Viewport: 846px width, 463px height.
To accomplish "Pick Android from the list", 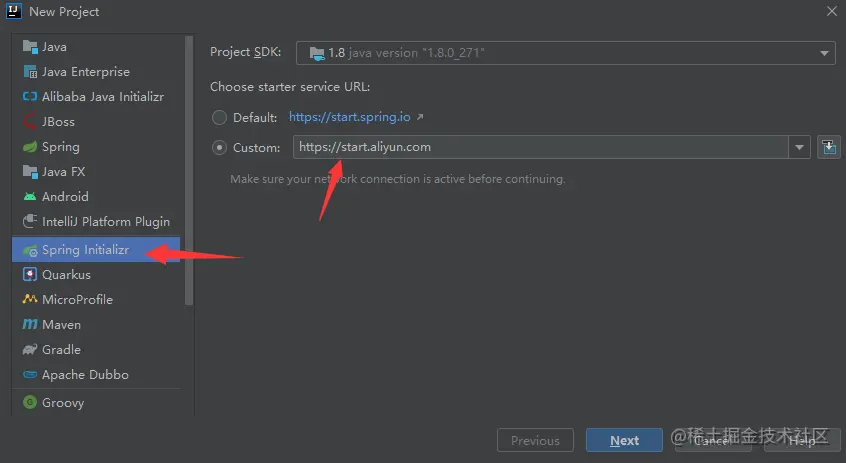I will [96, 196].
